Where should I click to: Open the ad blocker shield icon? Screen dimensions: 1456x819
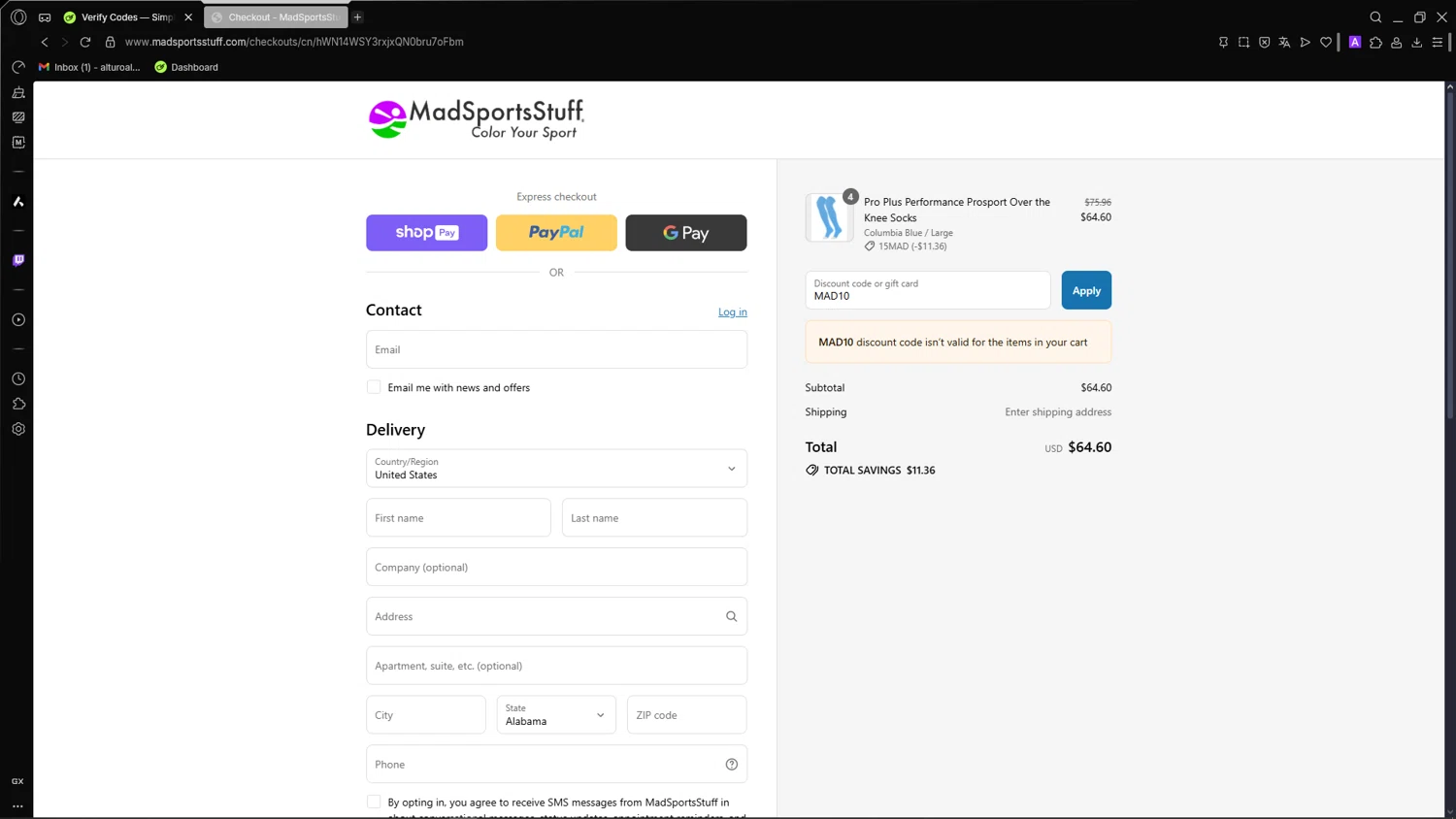[1264, 42]
